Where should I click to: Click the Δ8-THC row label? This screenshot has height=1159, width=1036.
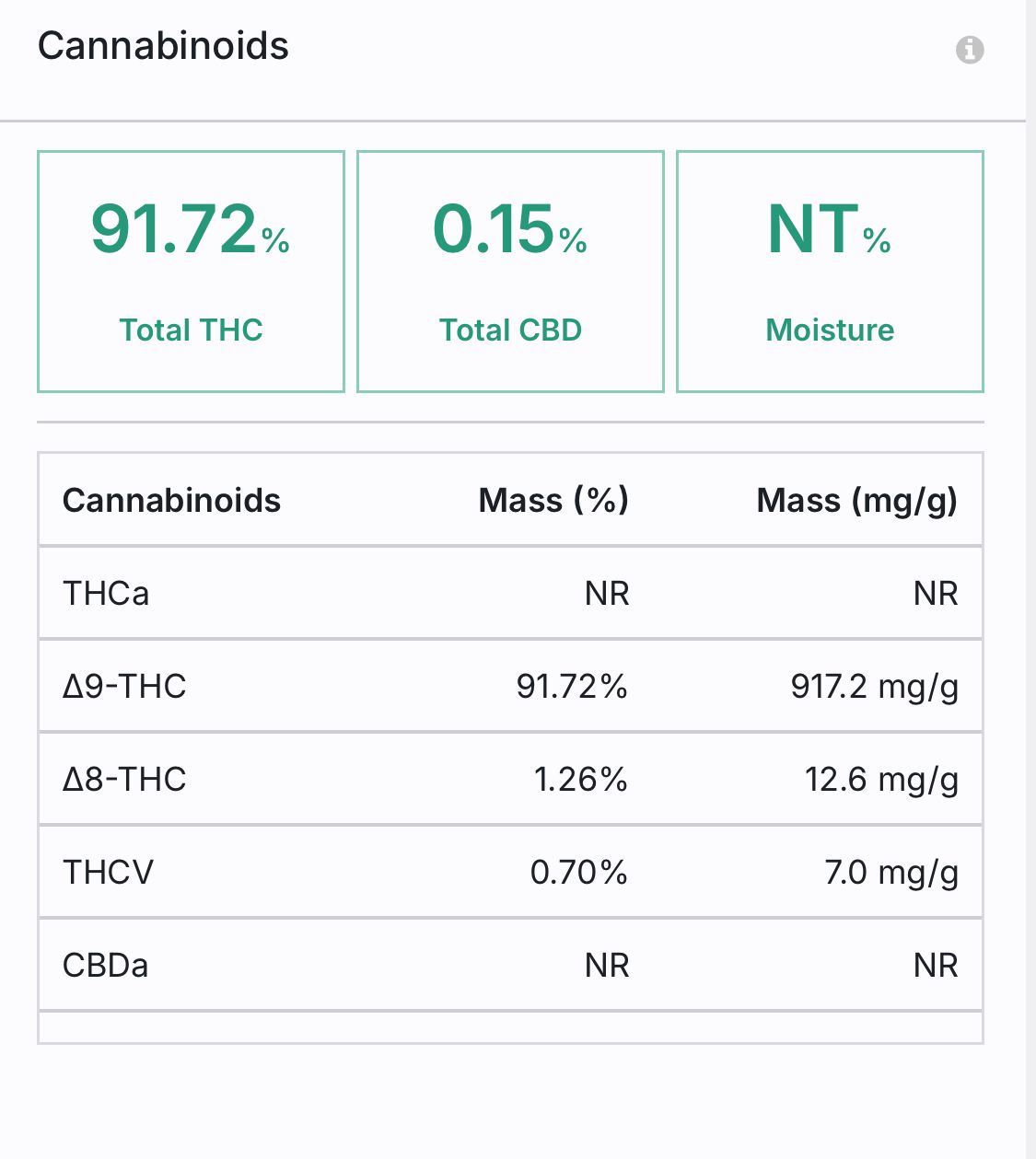point(124,779)
